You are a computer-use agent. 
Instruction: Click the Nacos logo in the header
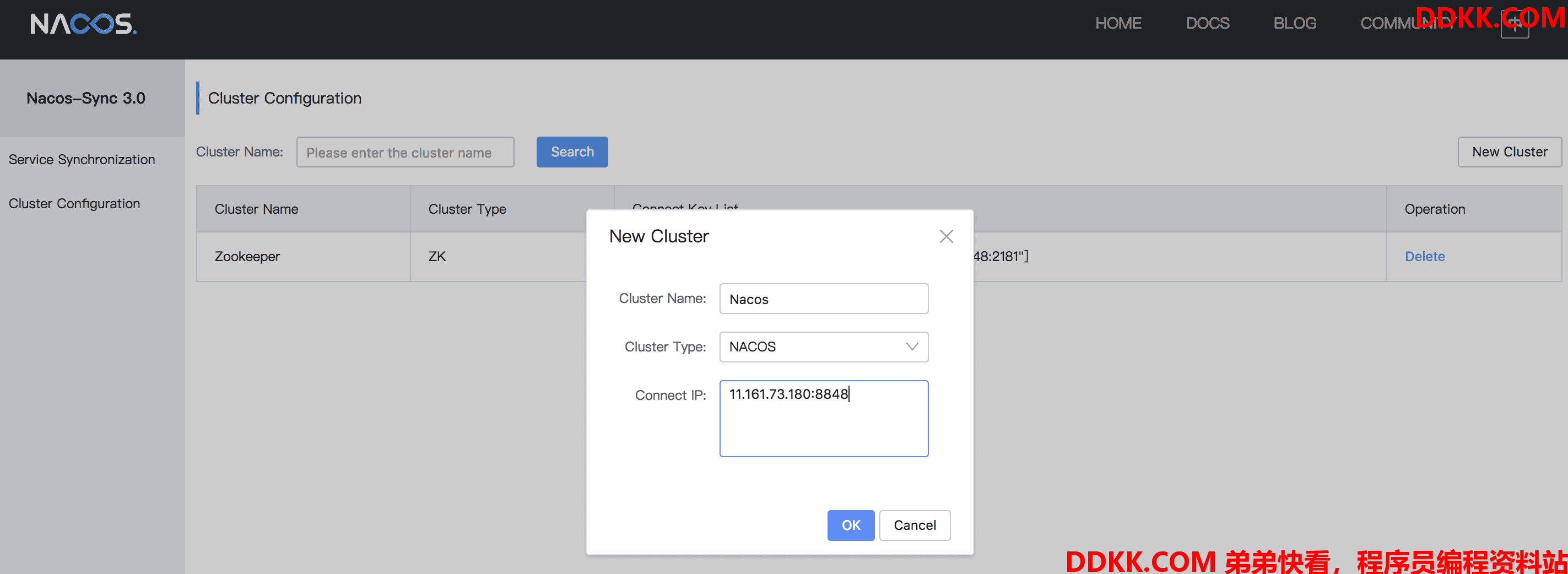[x=83, y=24]
